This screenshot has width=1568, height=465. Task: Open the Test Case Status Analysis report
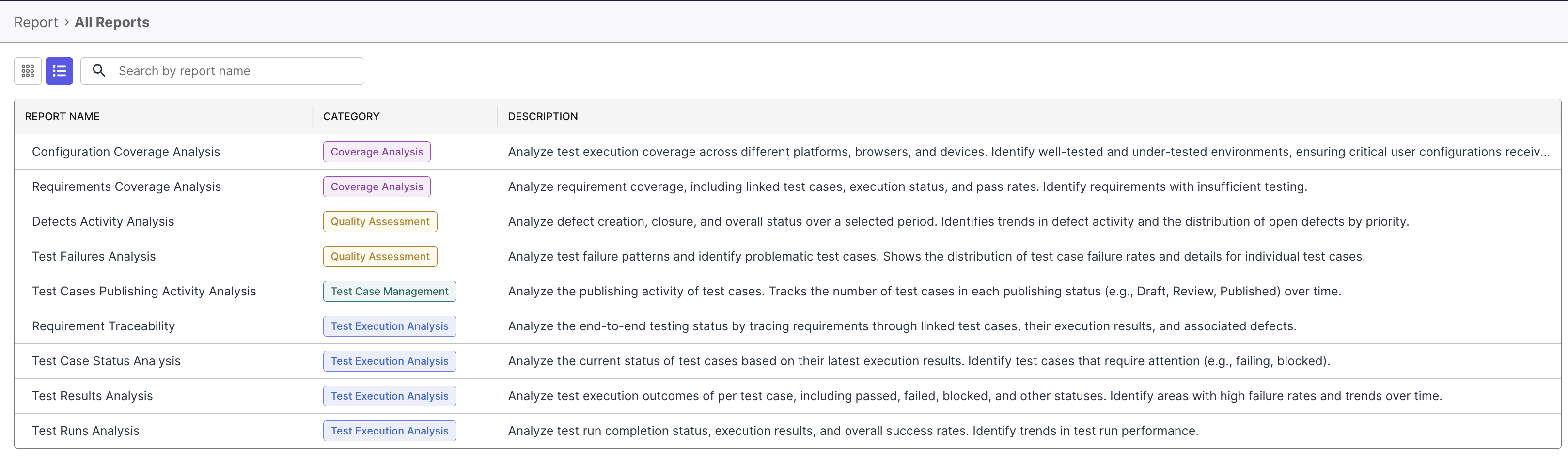coord(107,360)
